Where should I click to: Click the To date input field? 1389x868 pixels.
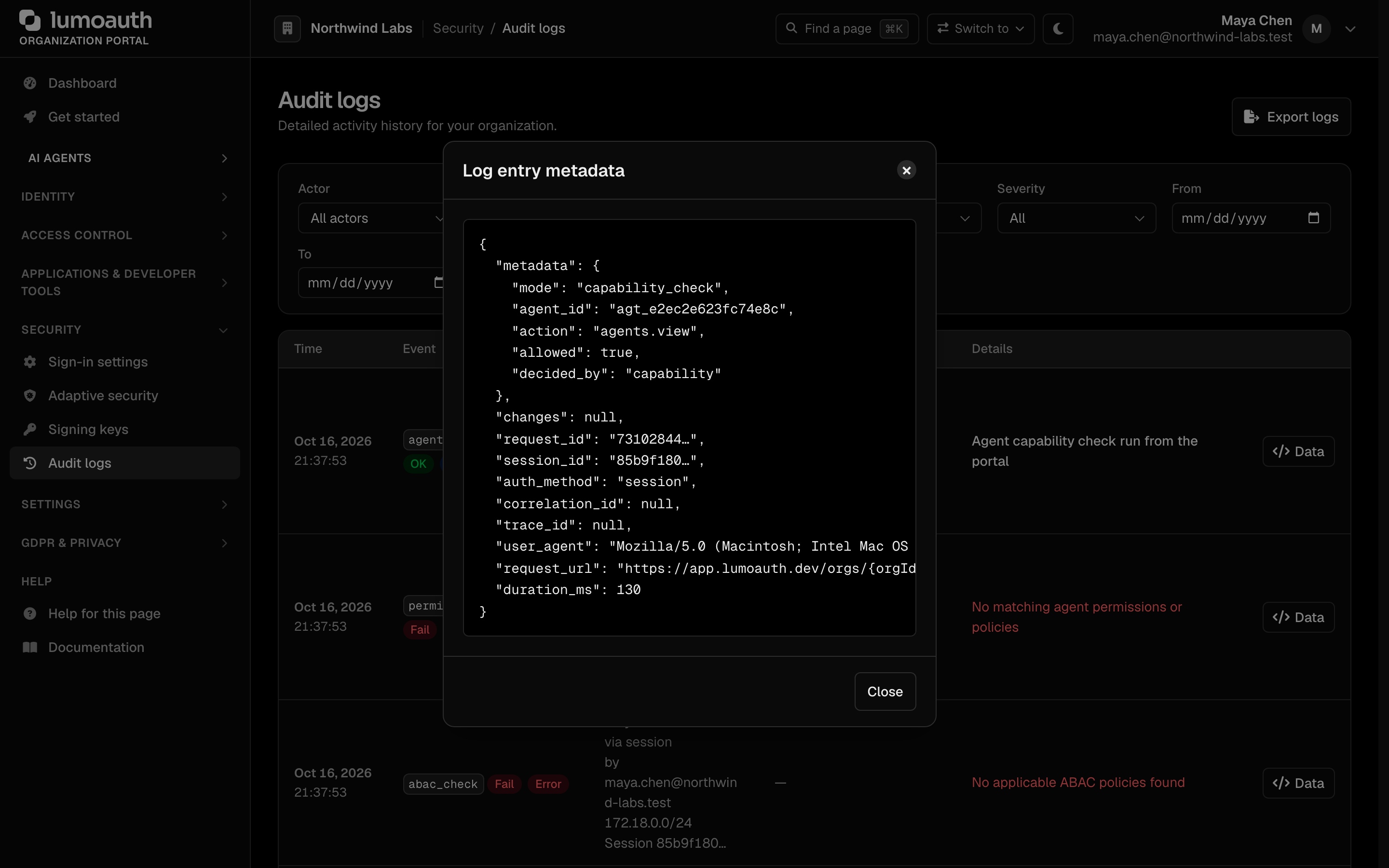pos(371,283)
